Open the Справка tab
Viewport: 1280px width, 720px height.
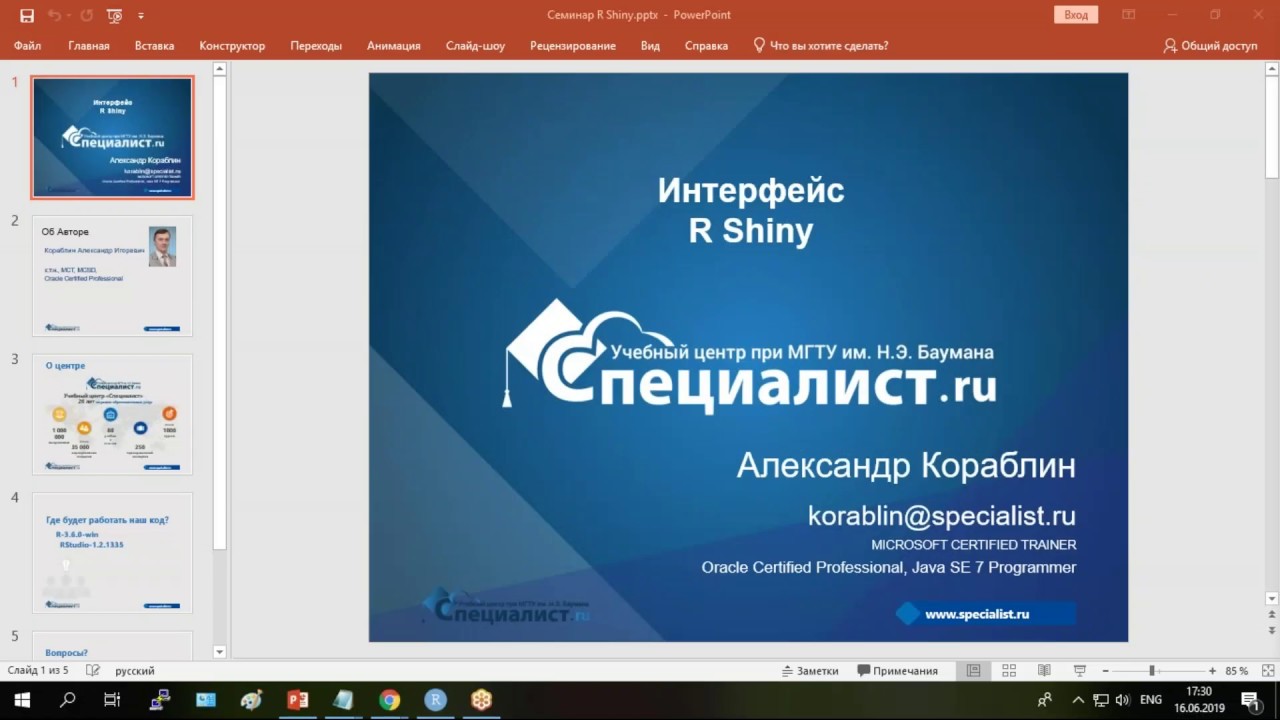(706, 46)
